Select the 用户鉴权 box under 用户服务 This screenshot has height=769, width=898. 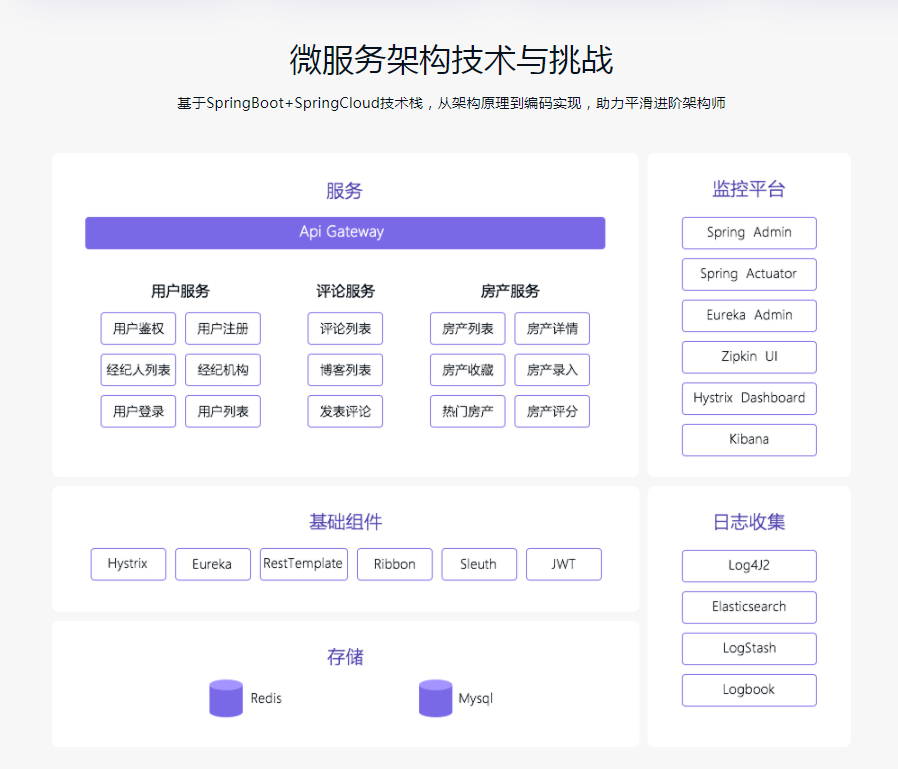138,328
